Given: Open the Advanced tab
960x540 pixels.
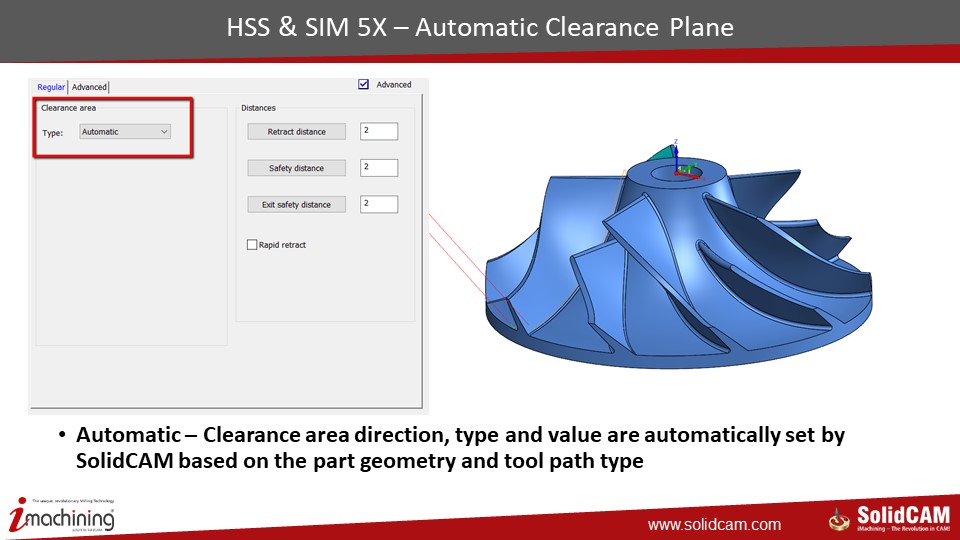Looking at the screenshot, I should pyautogui.click(x=89, y=87).
